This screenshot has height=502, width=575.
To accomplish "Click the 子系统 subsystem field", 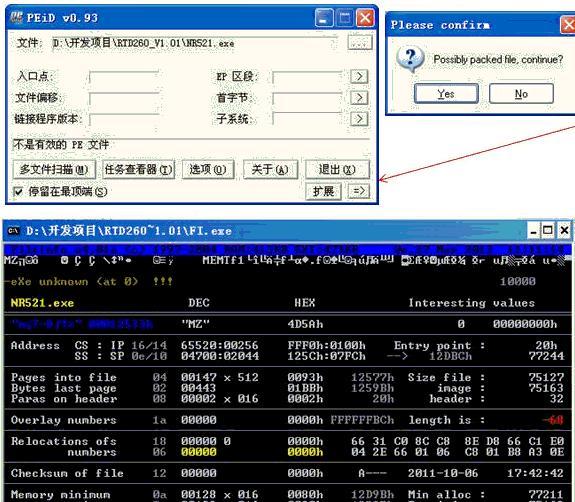I will [x=307, y=119].
